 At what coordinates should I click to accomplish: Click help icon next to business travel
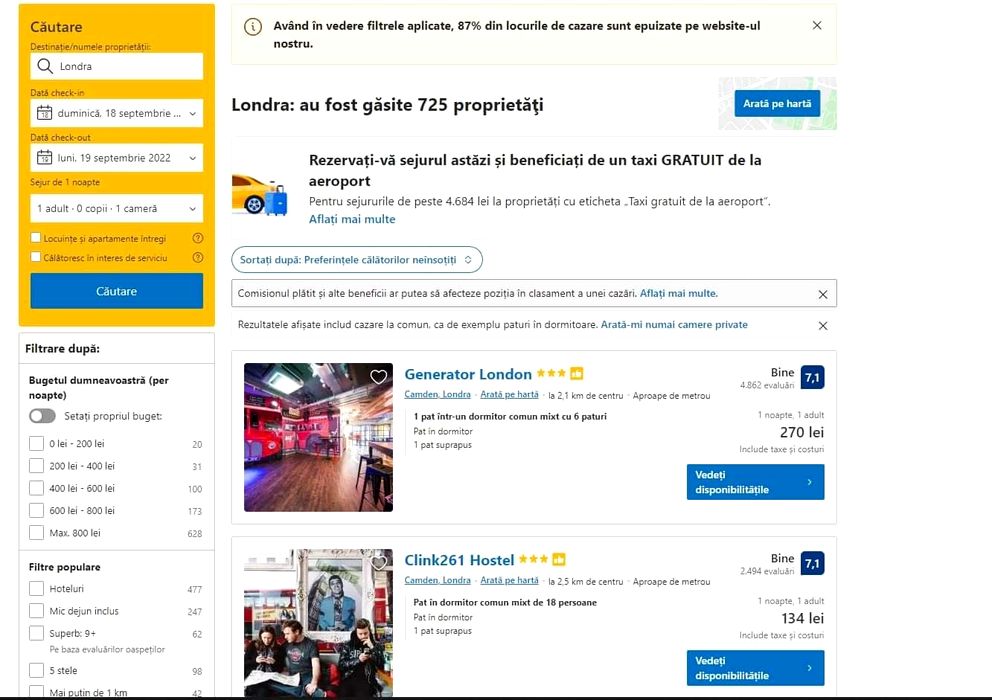(197, 258)
